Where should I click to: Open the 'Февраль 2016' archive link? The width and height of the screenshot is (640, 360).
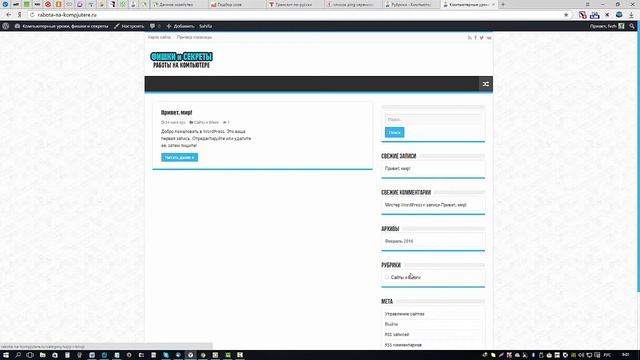[x=399, y=241]
